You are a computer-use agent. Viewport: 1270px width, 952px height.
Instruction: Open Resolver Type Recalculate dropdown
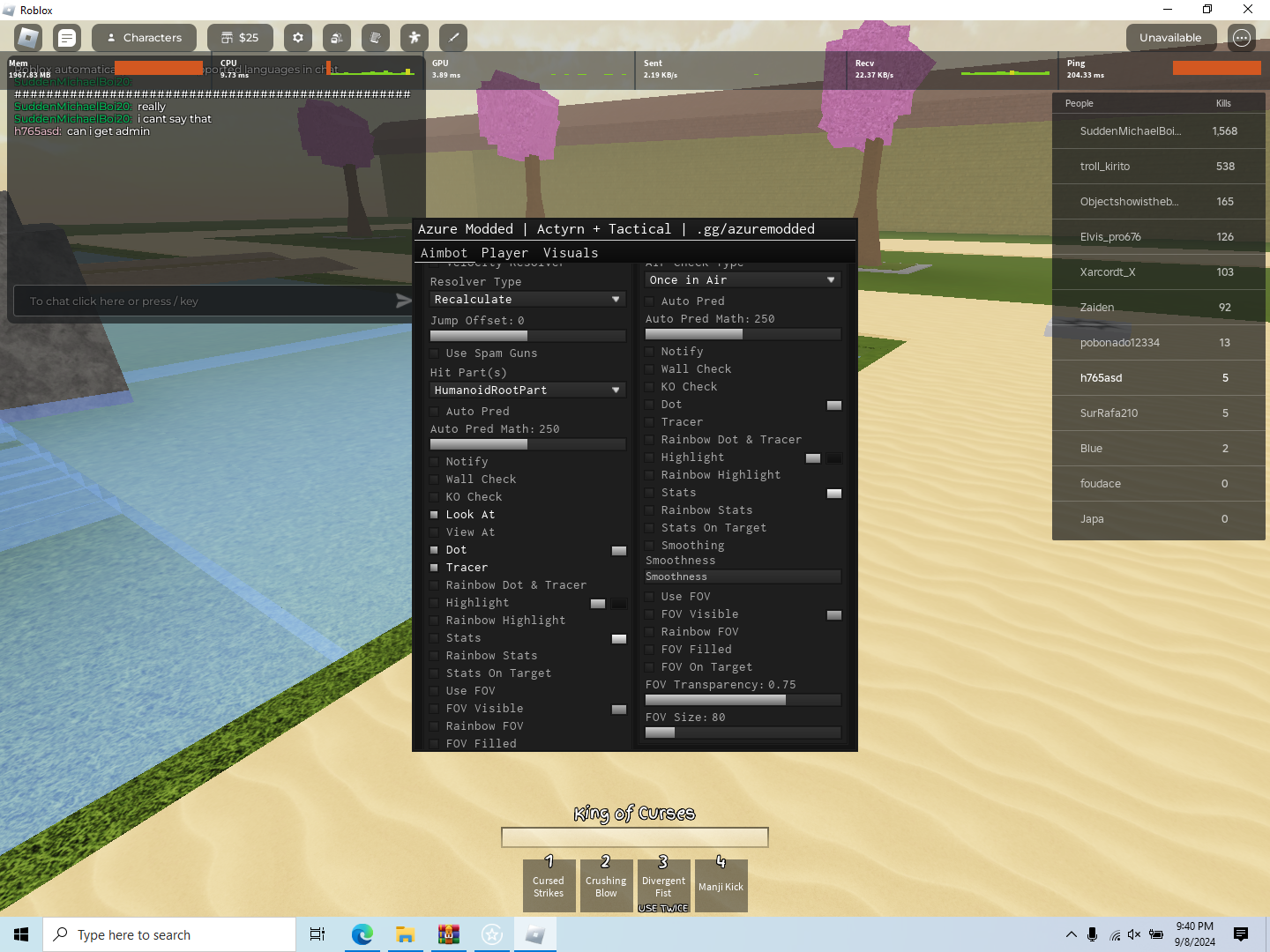point(528,300)
